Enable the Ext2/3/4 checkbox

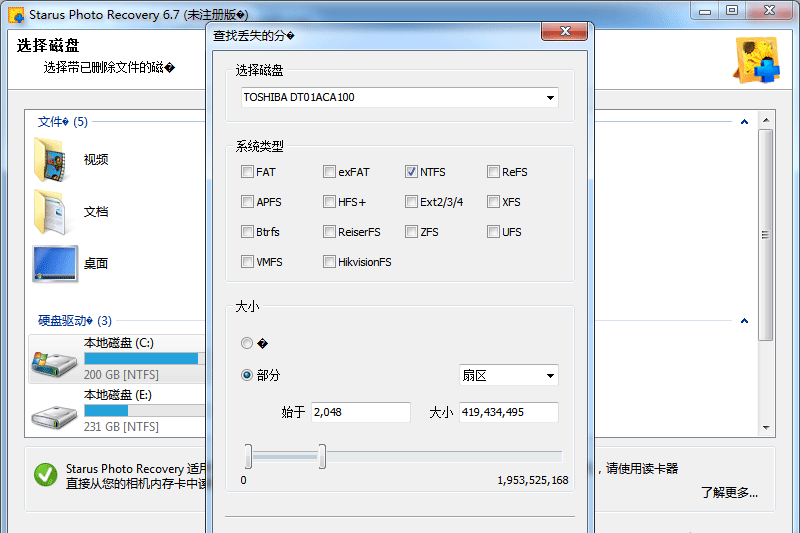pos(411,202)
